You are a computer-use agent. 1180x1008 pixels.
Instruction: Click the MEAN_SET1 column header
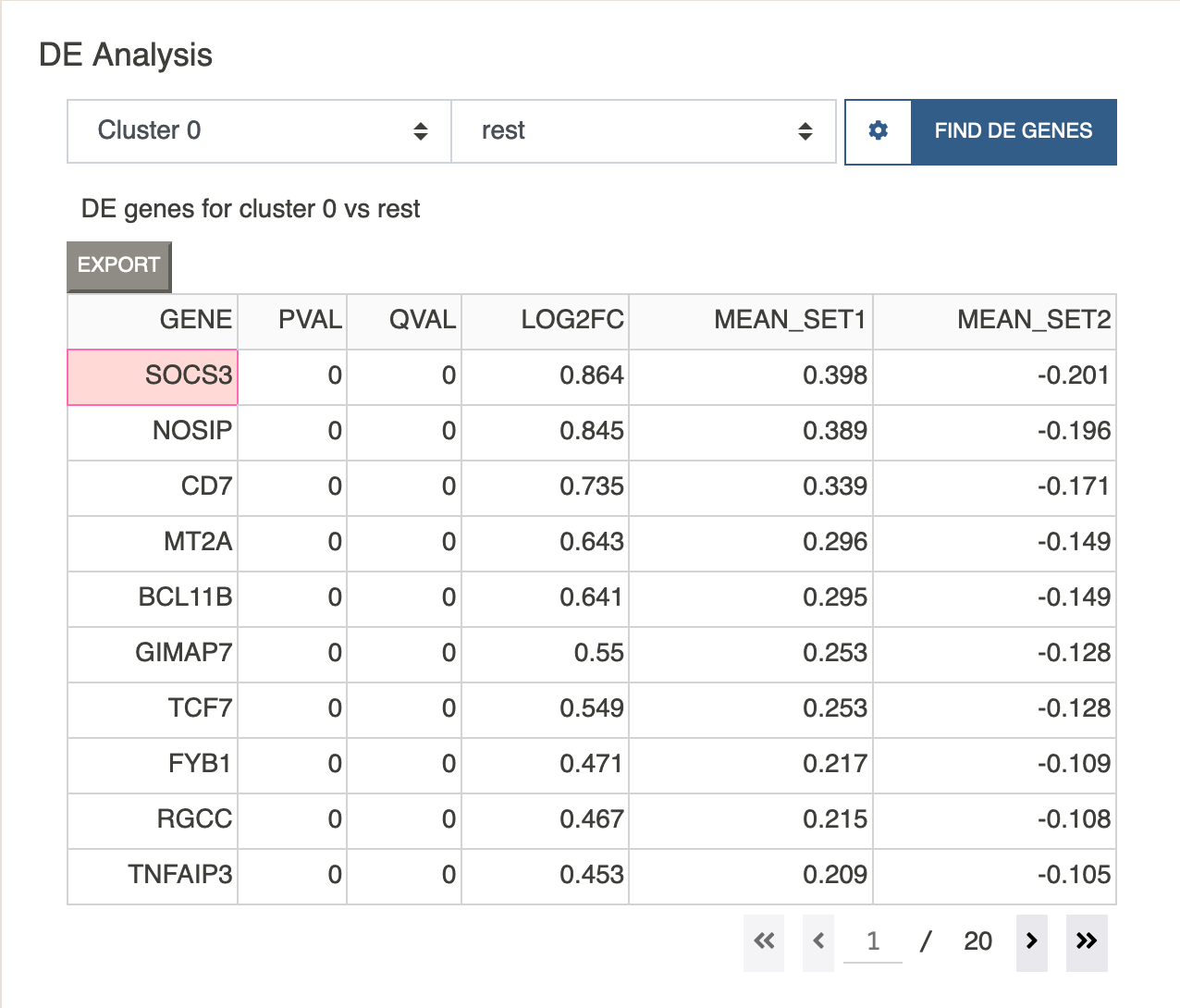(x=751, y=321)
